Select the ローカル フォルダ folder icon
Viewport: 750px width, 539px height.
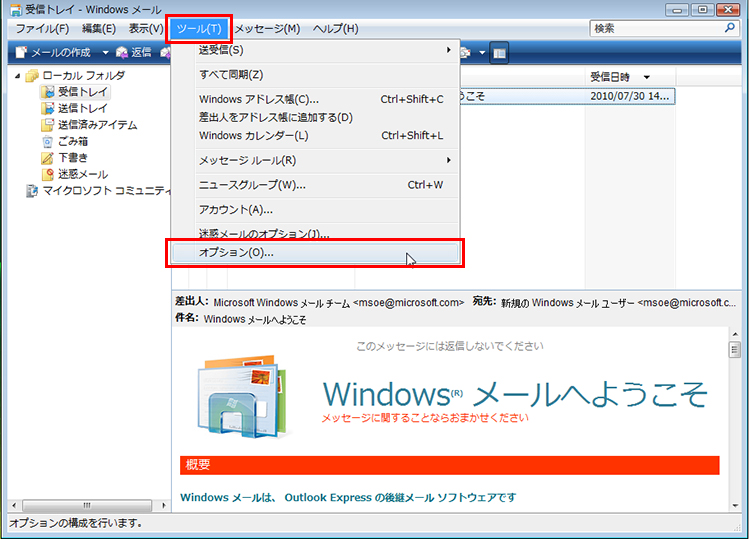pos(32,76)
